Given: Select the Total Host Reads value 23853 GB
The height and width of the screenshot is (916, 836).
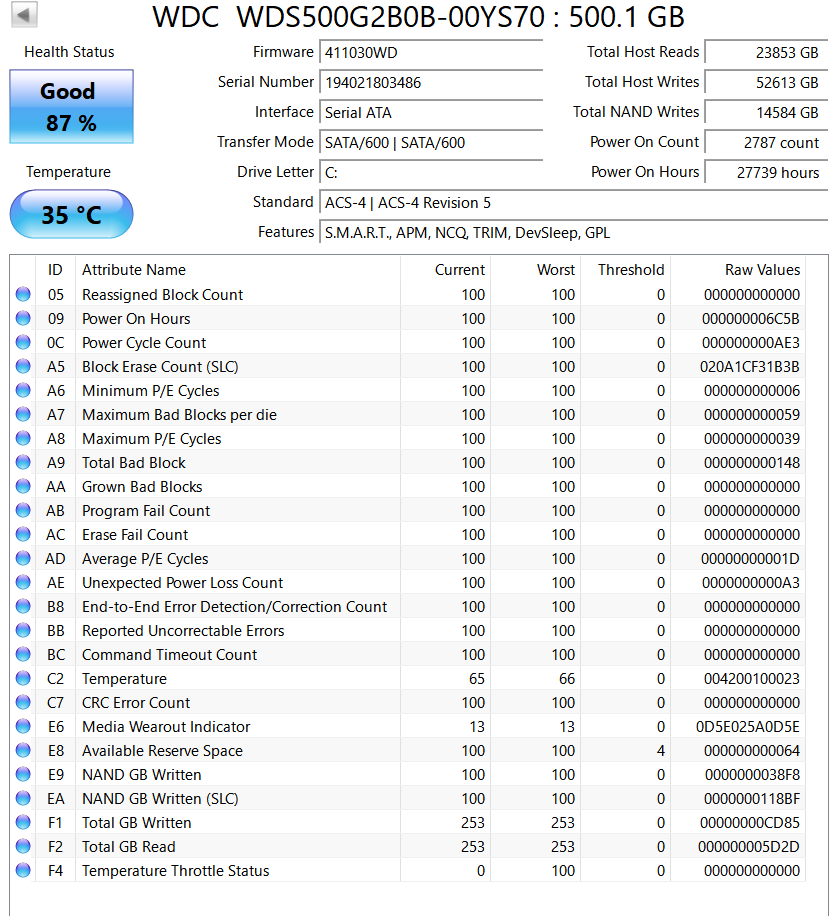Looking at the screenshot, I should click(x=766, y=53).
